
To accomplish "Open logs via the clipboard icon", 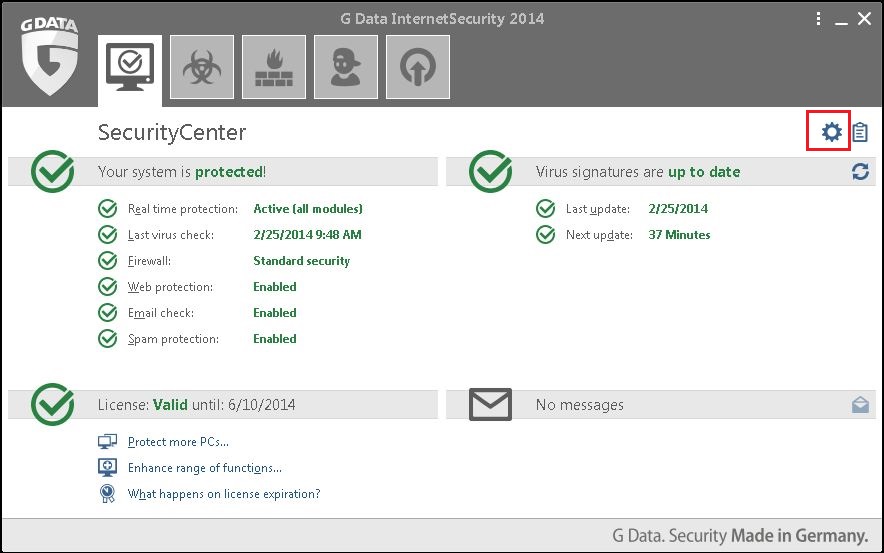I will [860, 132].
